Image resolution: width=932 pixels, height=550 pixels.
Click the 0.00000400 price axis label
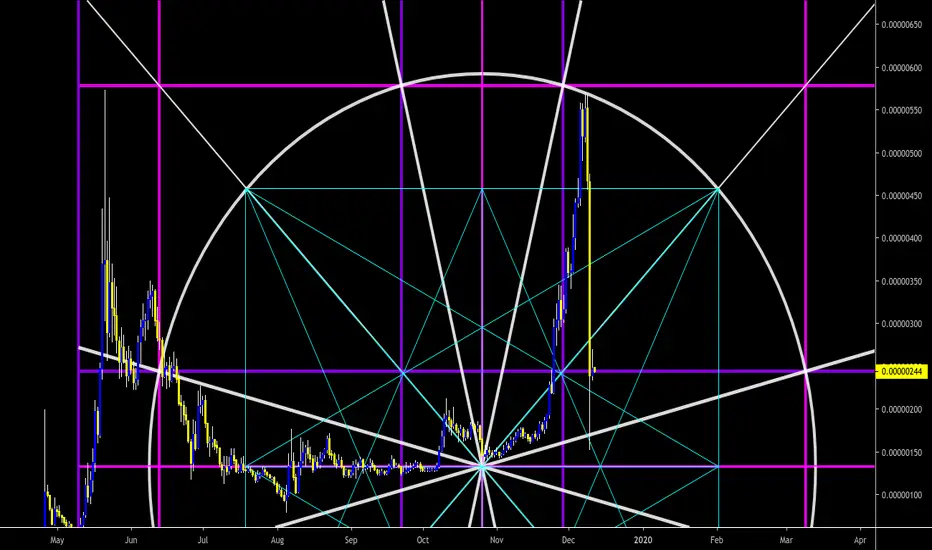[902, 238]
